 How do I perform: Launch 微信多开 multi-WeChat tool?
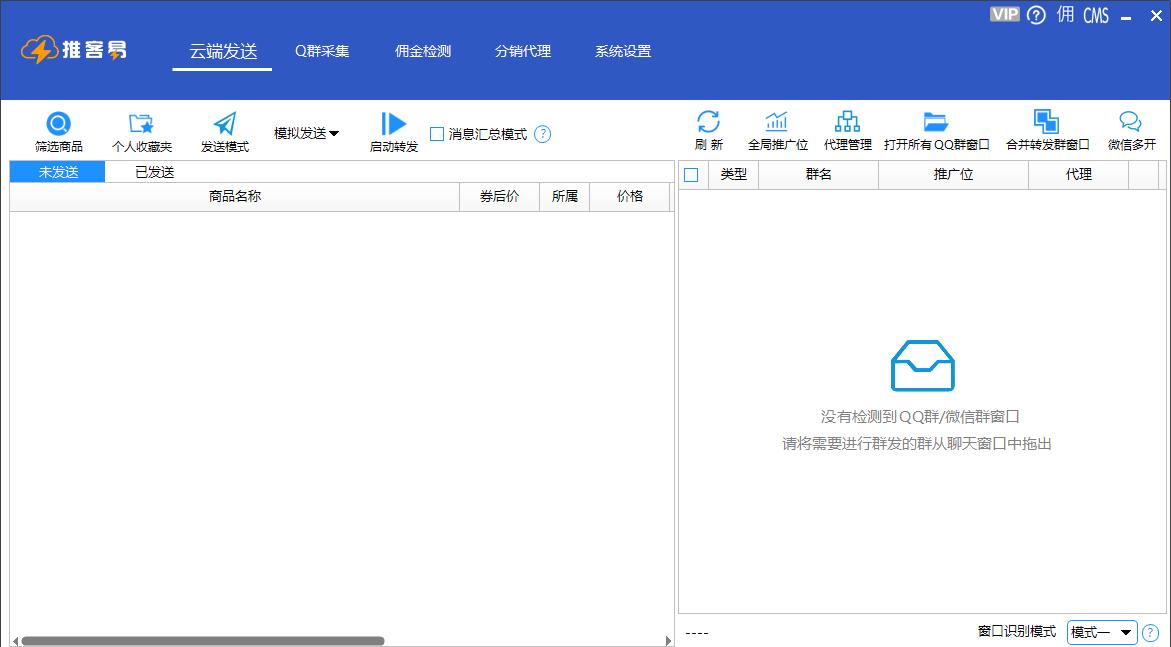coord(1130,122)
